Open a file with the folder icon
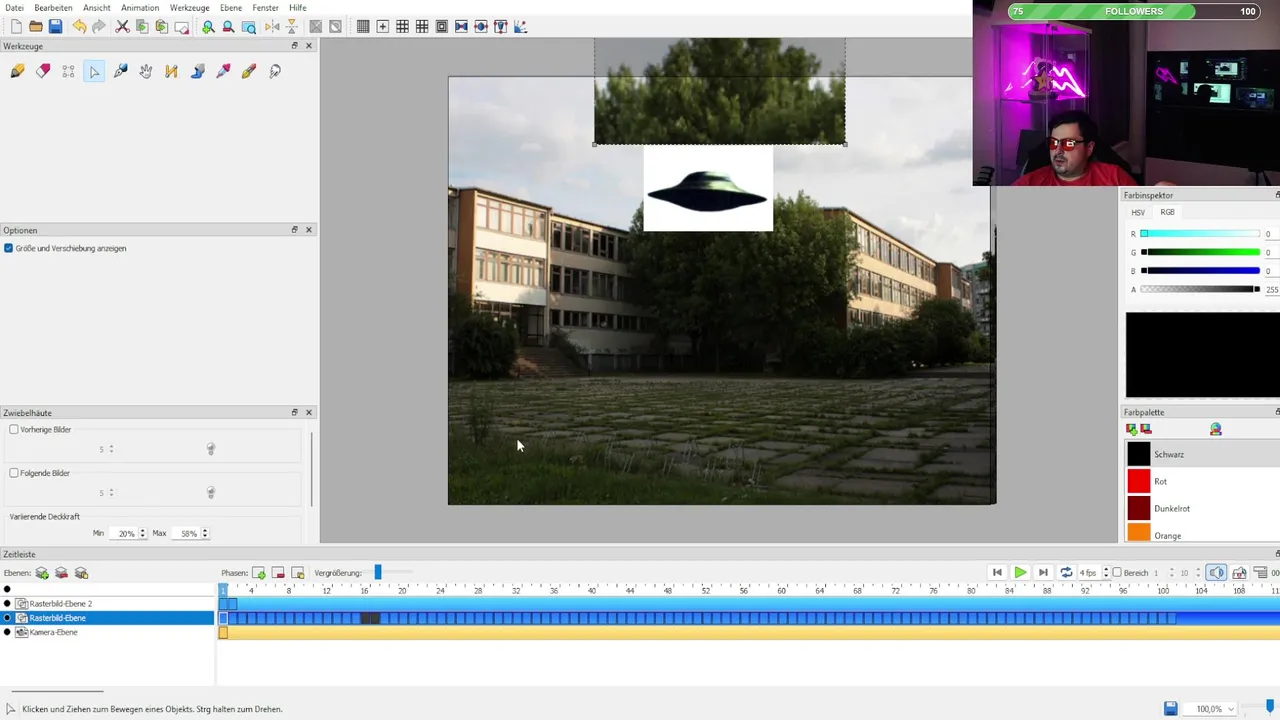The image size is (1280, 720). 36,27
